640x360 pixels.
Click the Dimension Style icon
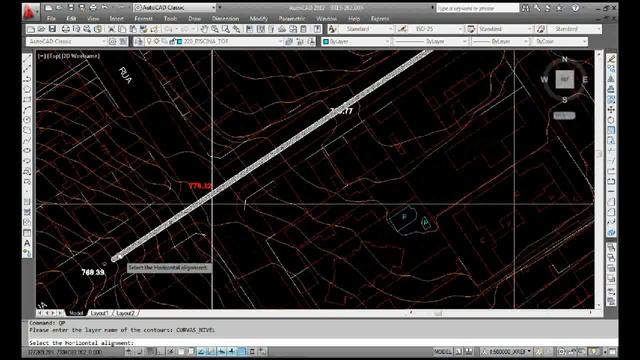(x=402, y=29)
